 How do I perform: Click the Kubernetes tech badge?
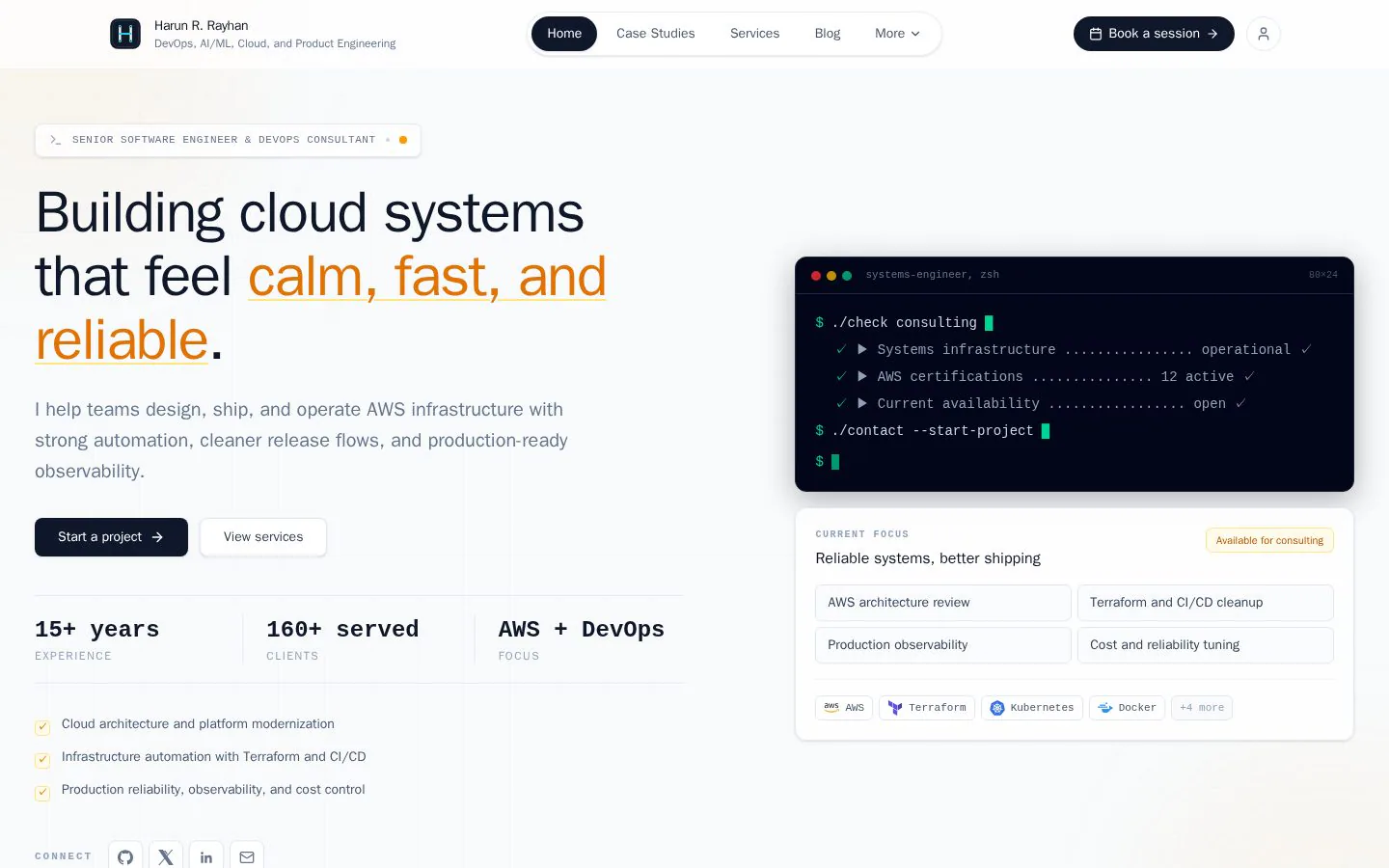coord(1032,708)
